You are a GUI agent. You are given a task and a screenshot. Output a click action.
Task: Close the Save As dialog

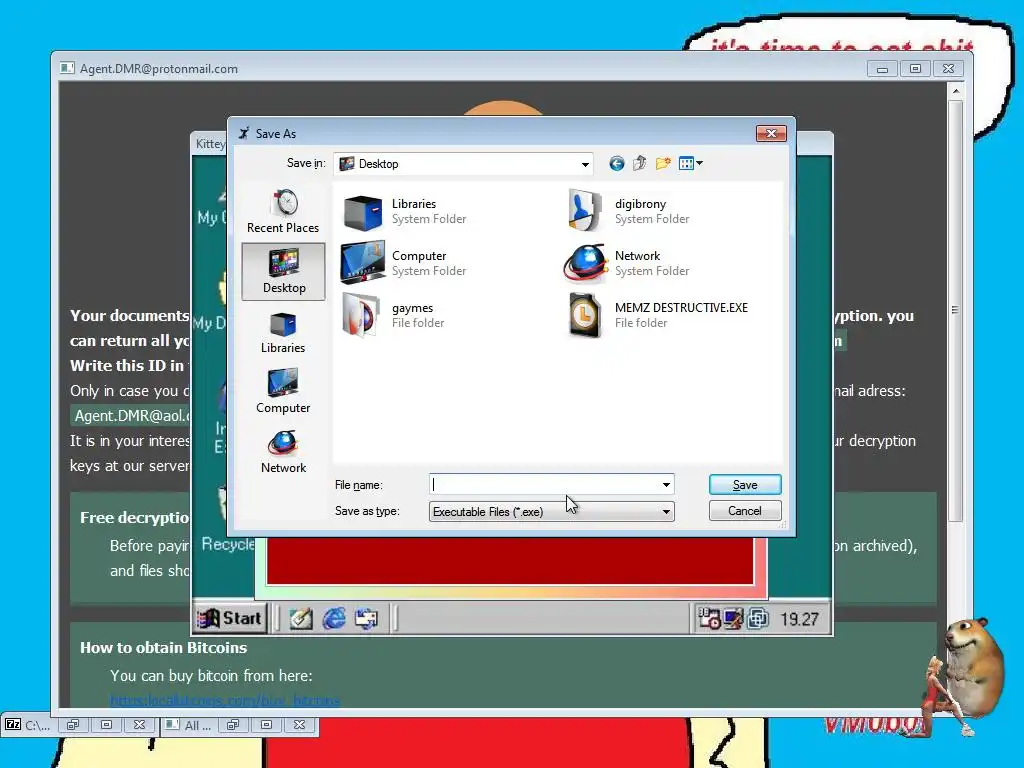771,133
